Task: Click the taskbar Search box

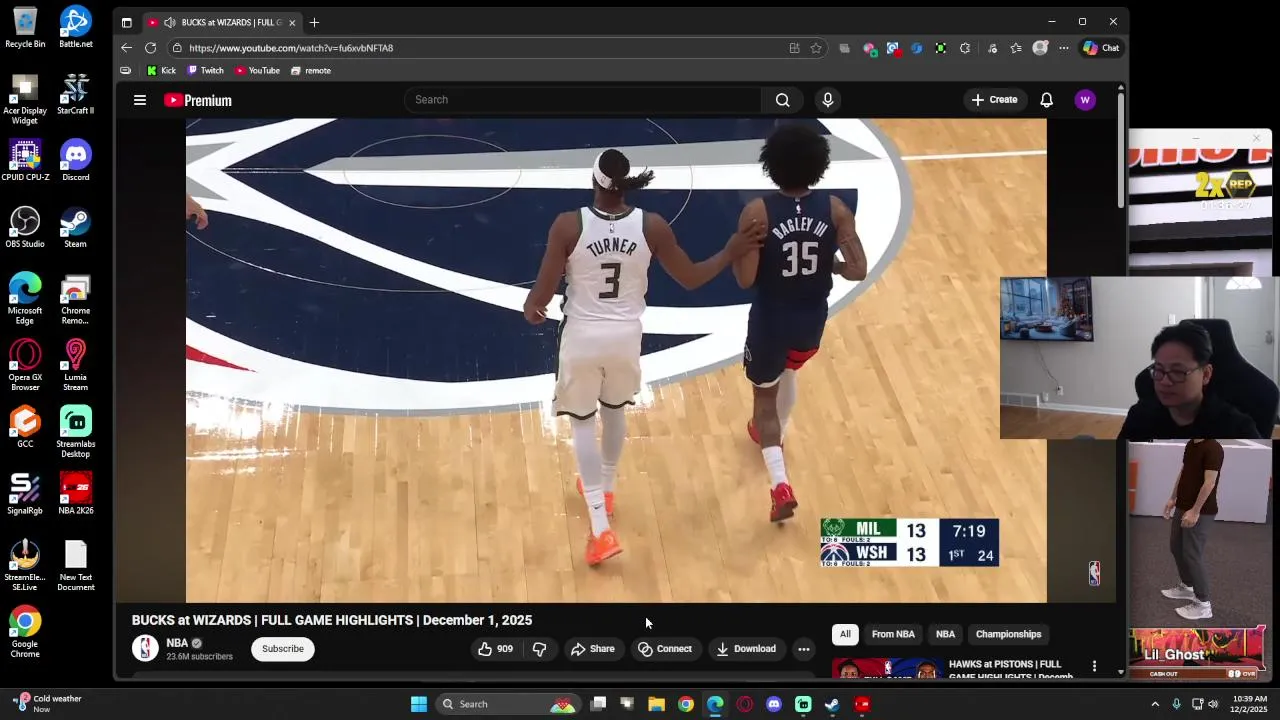Action: [x=510, y=704]
